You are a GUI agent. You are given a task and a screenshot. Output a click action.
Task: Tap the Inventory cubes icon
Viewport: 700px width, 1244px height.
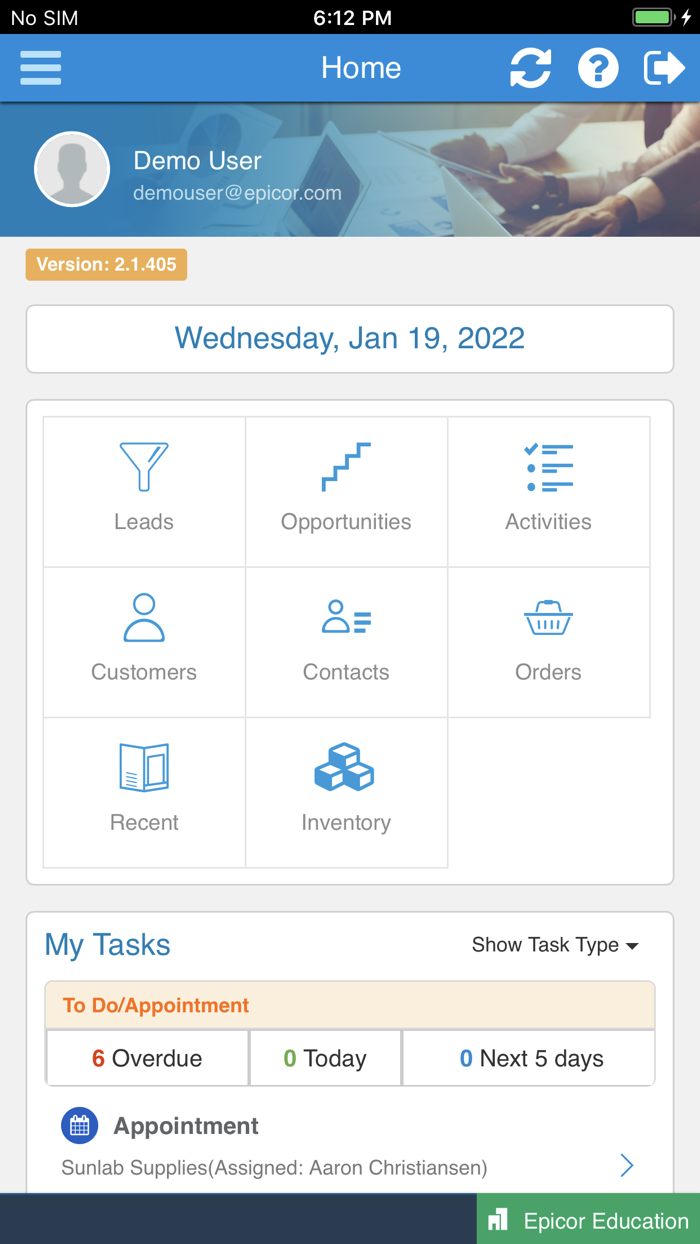(x=346, y=768)
